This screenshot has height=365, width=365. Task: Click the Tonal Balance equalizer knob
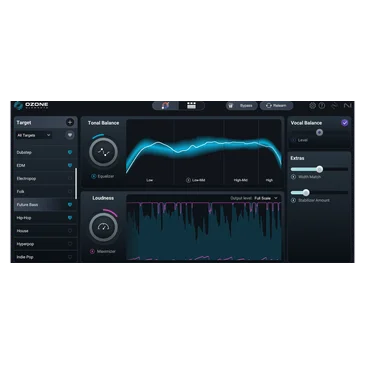[103, 152]
